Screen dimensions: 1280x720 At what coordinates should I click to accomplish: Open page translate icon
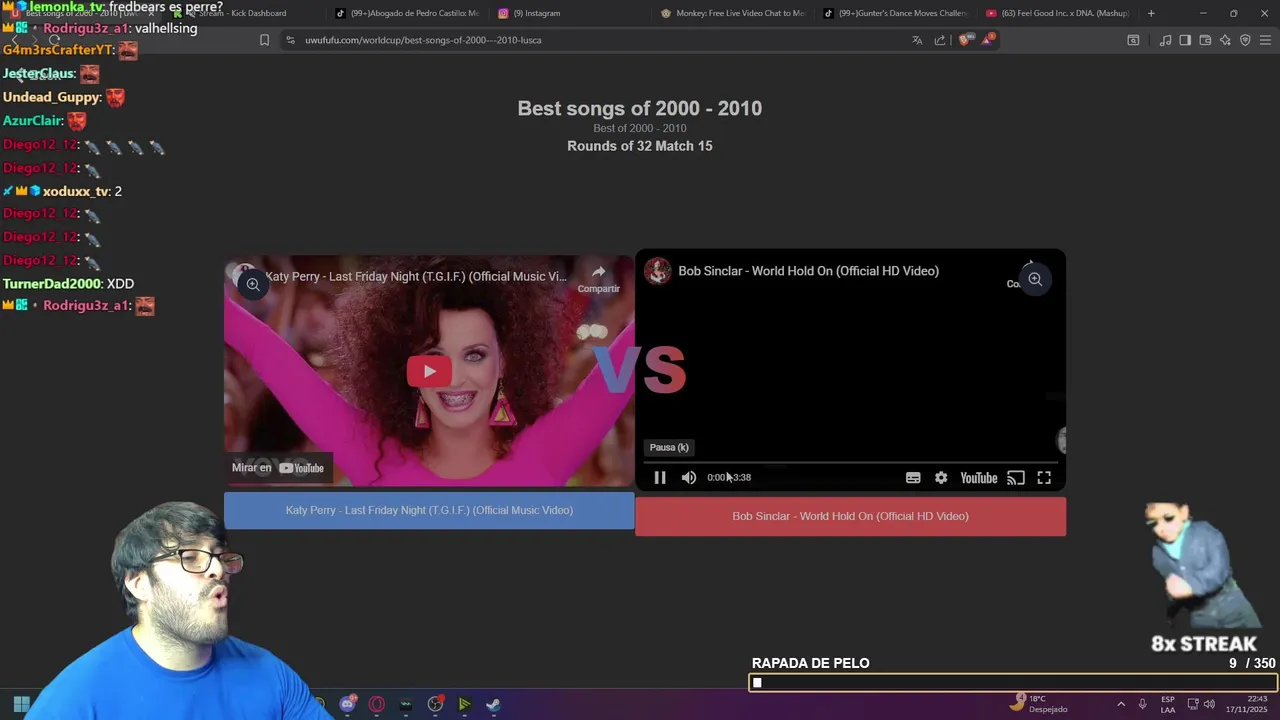point(917,40)
